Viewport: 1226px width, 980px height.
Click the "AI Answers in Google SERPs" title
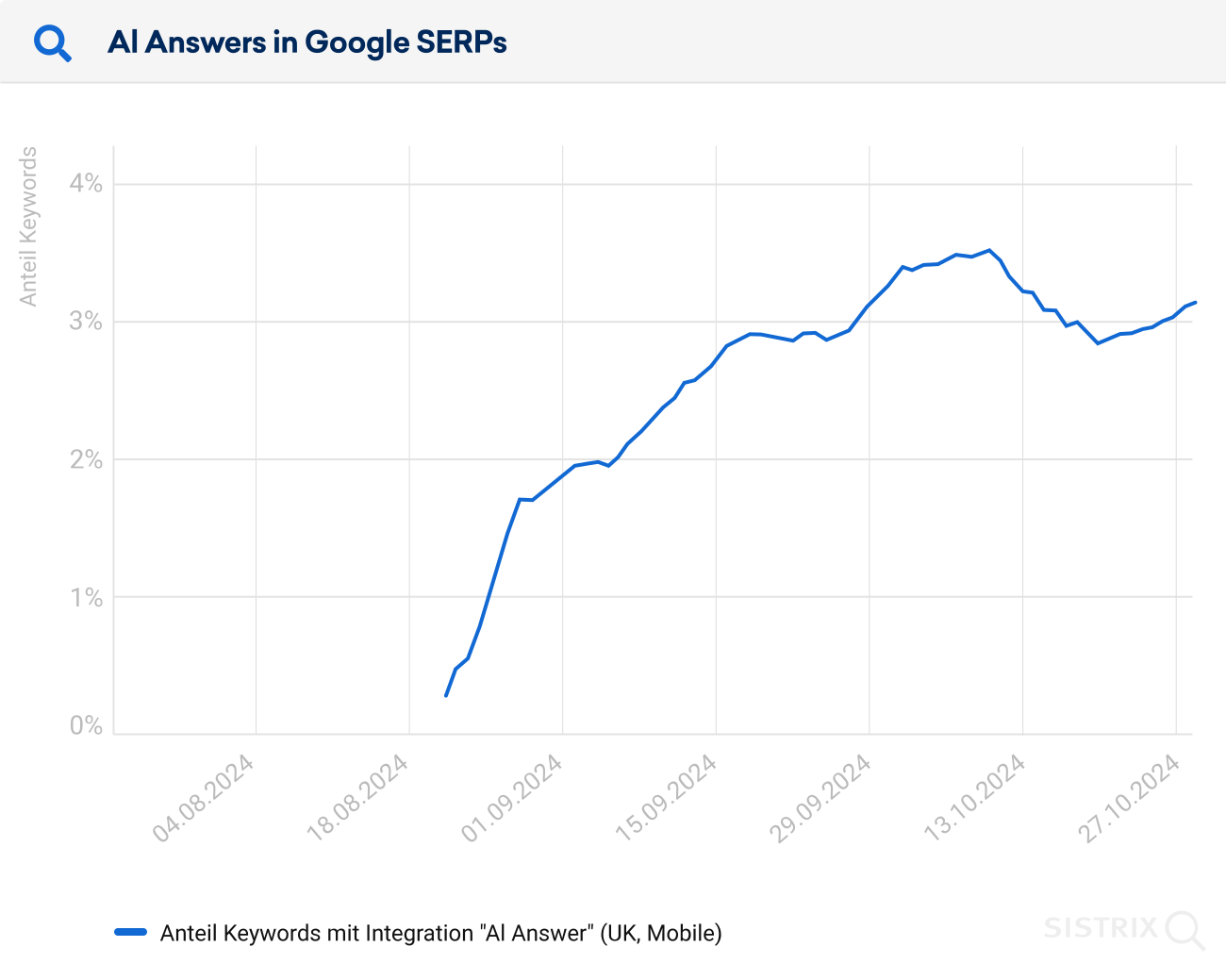307,42
